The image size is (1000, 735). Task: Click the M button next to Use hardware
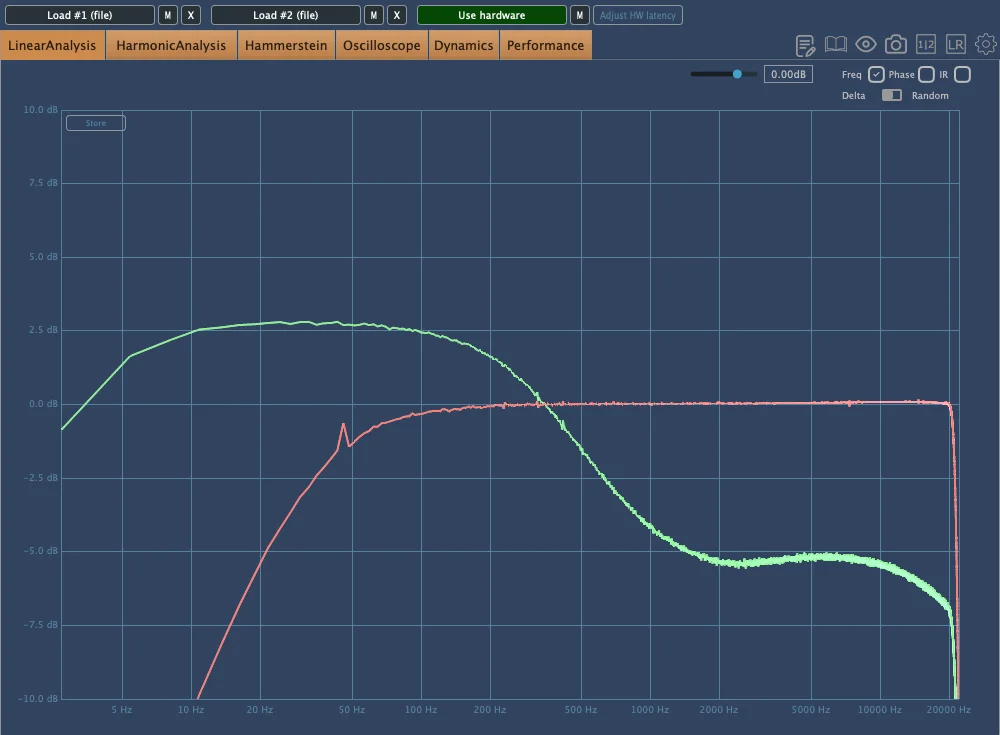579,15
